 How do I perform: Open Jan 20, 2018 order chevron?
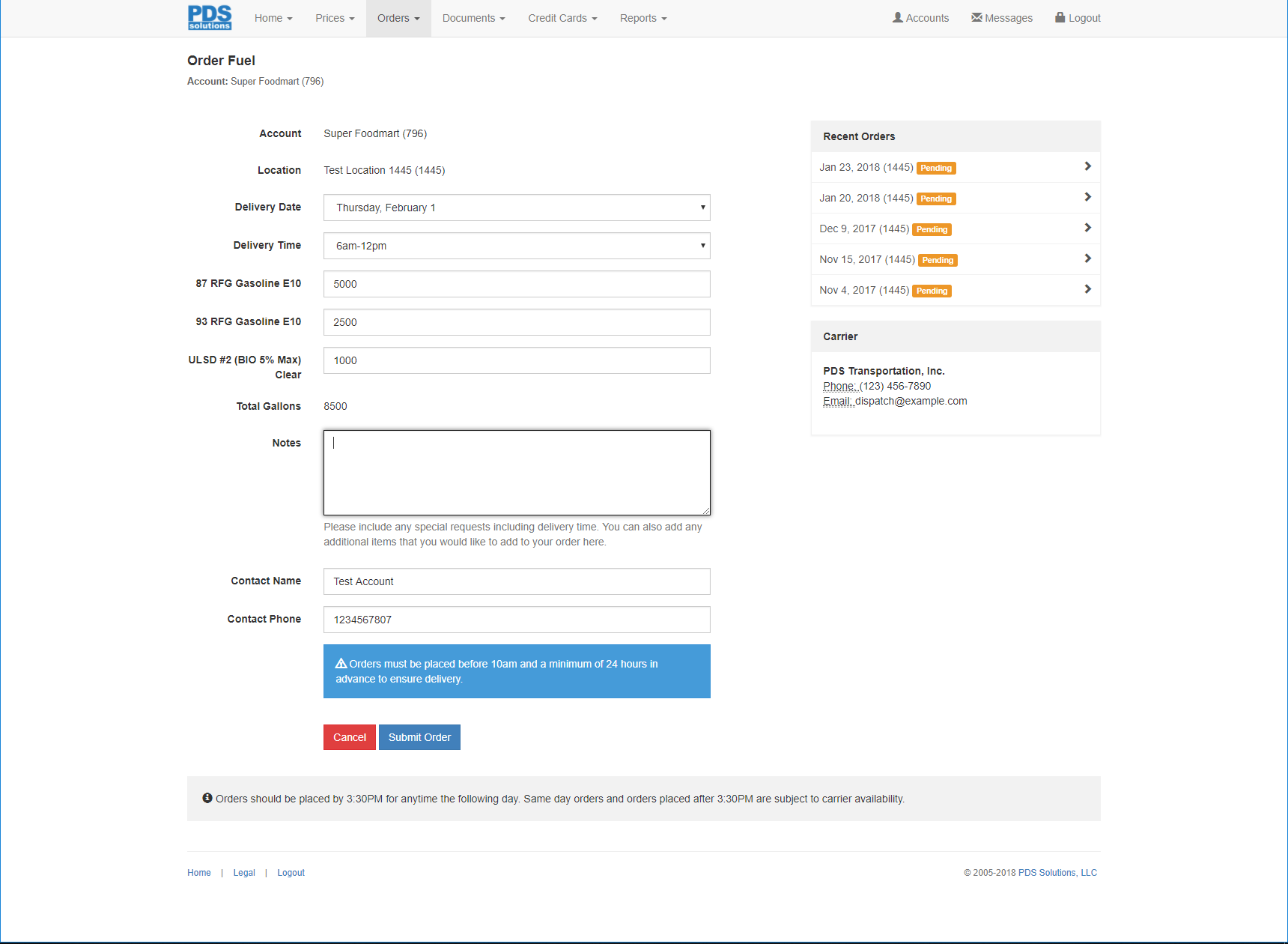point(1087,197)
